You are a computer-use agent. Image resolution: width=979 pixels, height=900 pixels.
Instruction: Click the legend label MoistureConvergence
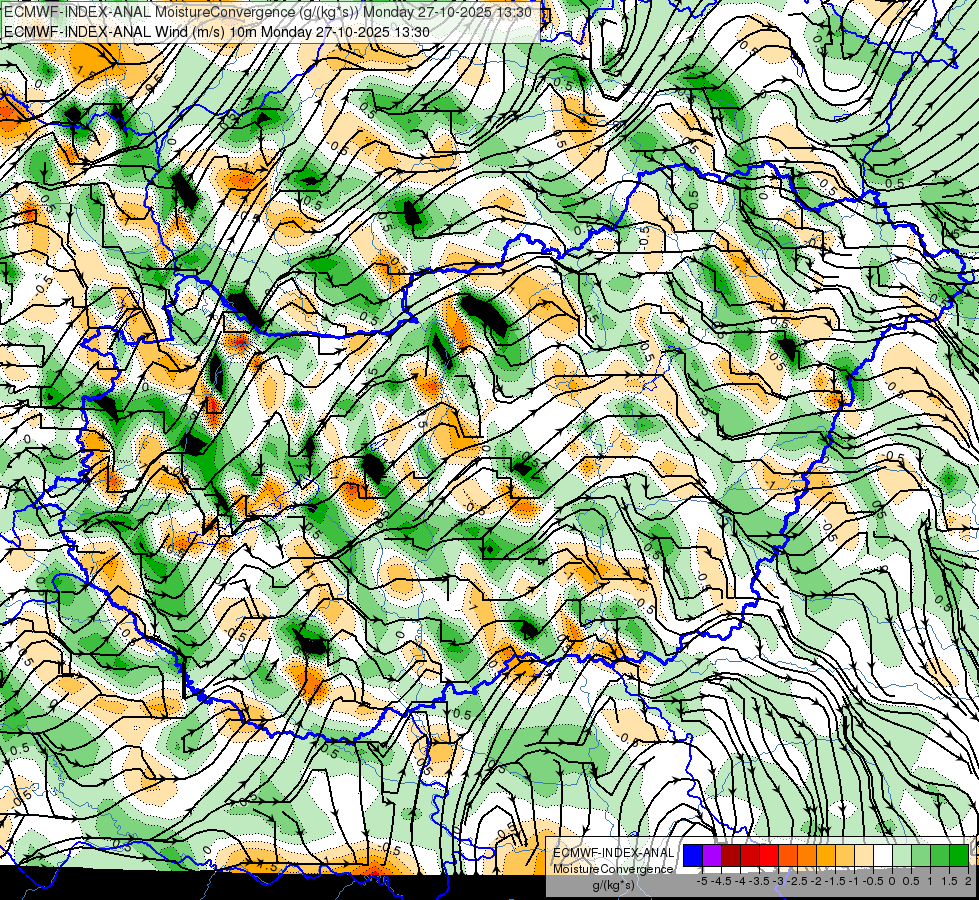pyautogui.click(x=613, y=869)
